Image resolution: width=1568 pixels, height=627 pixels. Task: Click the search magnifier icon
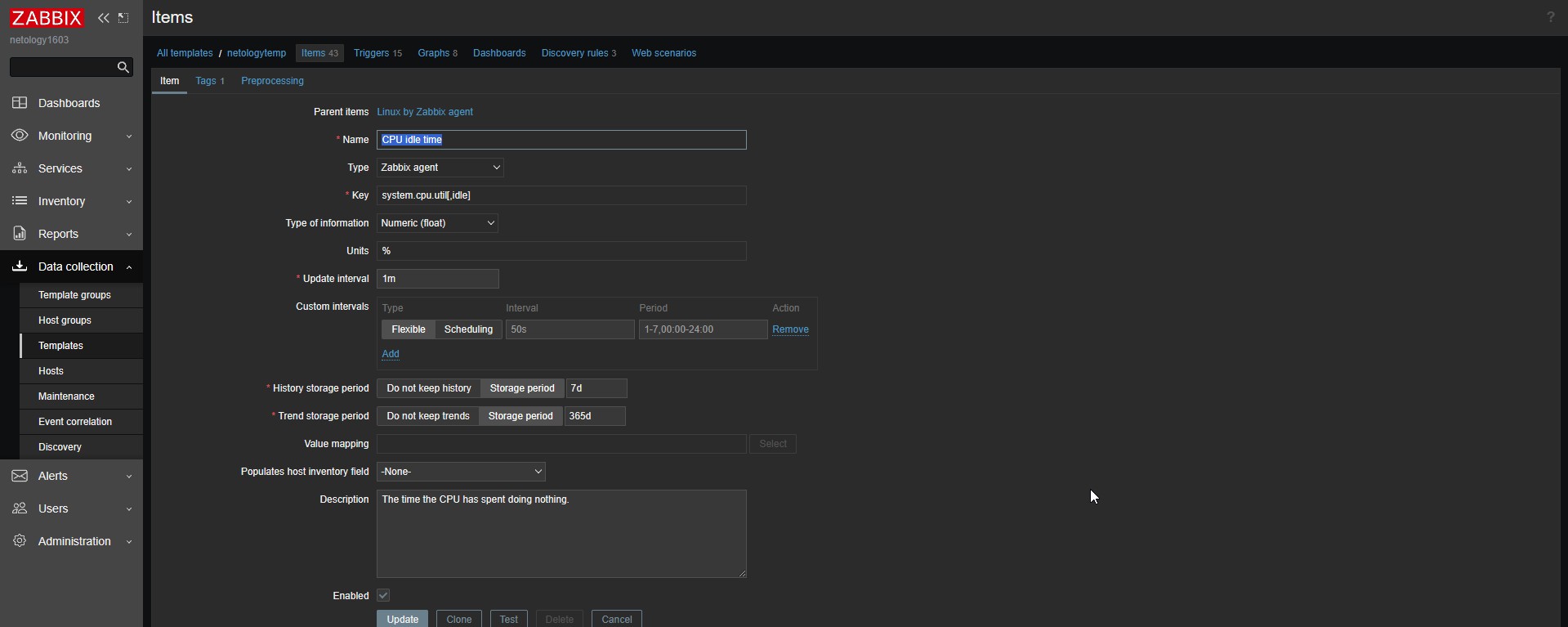tap(123, 67)
